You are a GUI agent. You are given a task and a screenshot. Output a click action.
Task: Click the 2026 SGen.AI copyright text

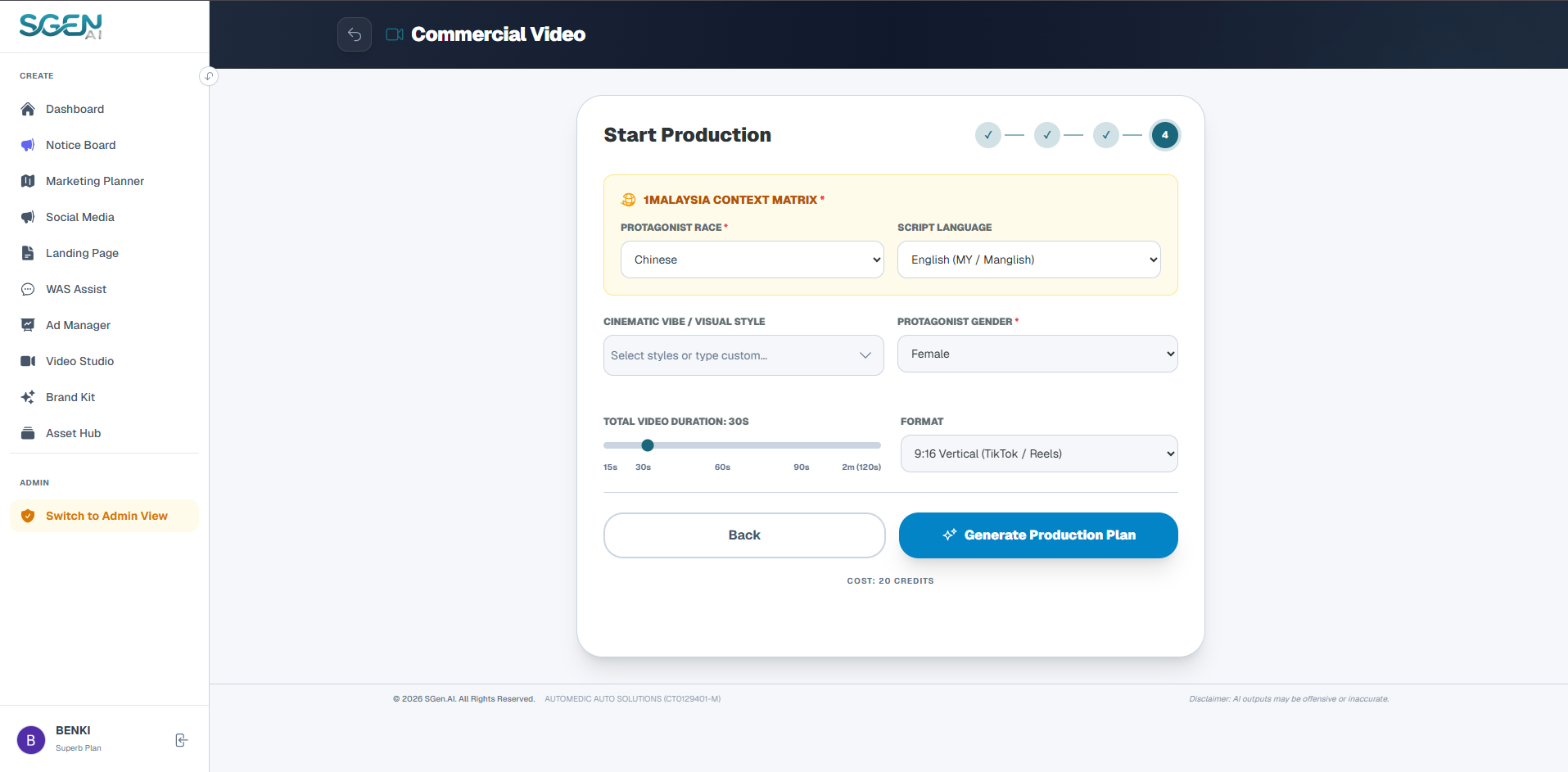[463, 699]
